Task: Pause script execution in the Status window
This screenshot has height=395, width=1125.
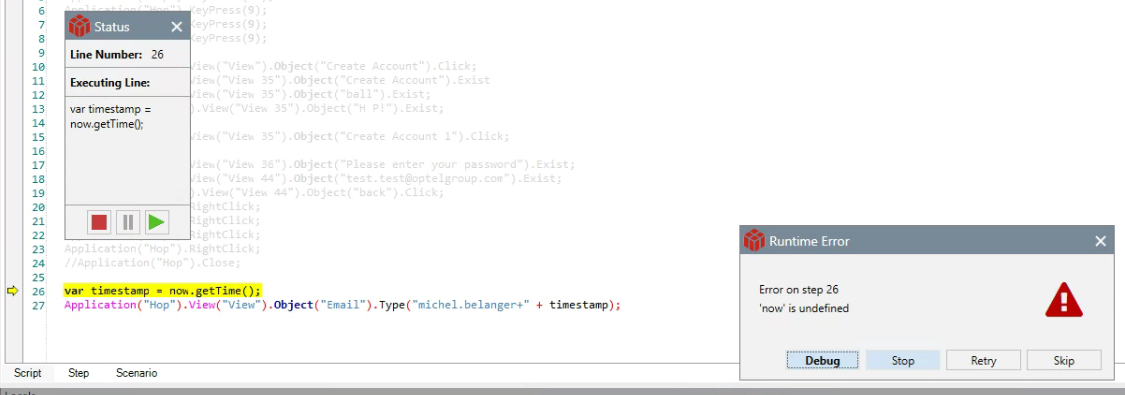Action: click(128, 222)
